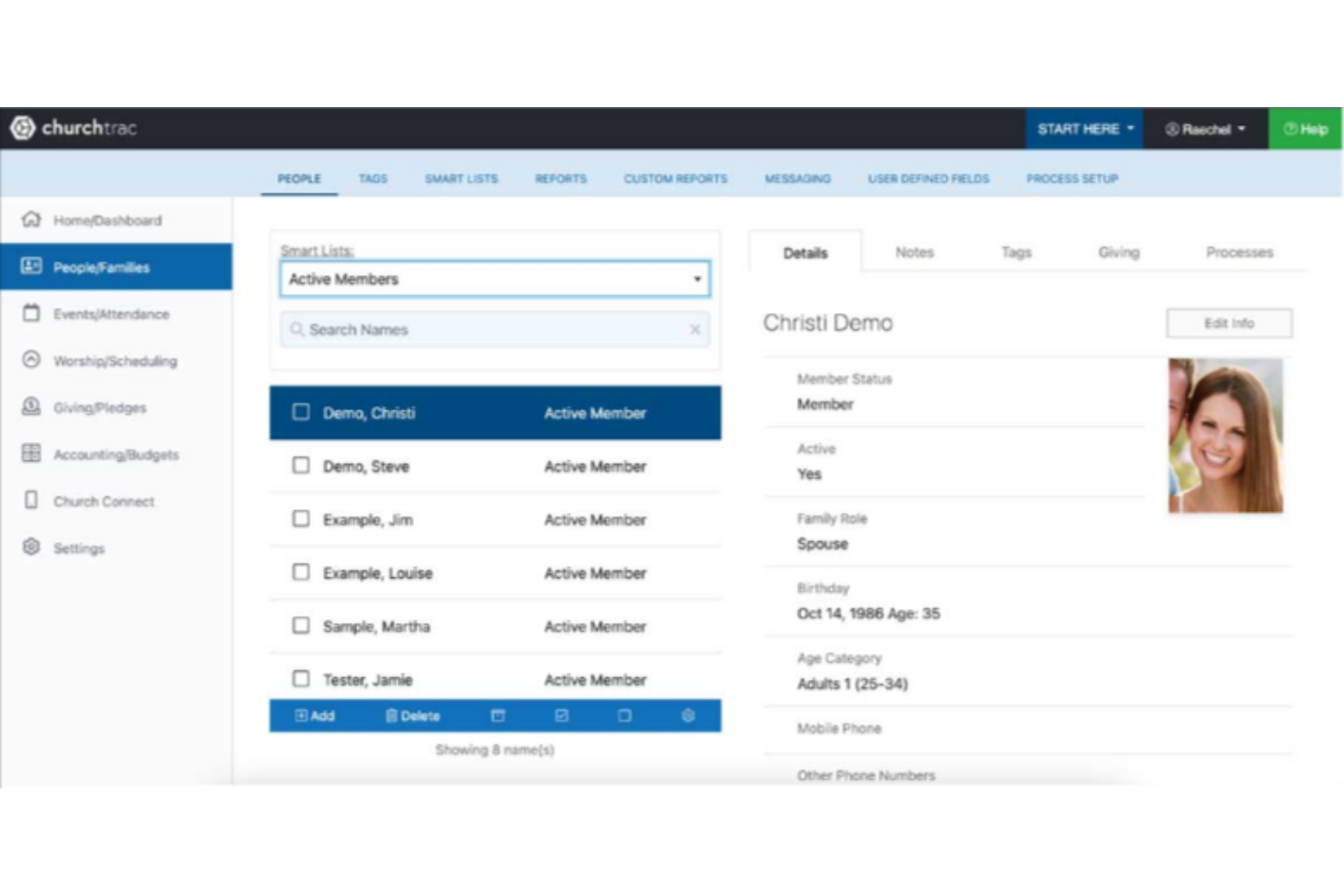Click the Member status value

(x=825, y=404)
